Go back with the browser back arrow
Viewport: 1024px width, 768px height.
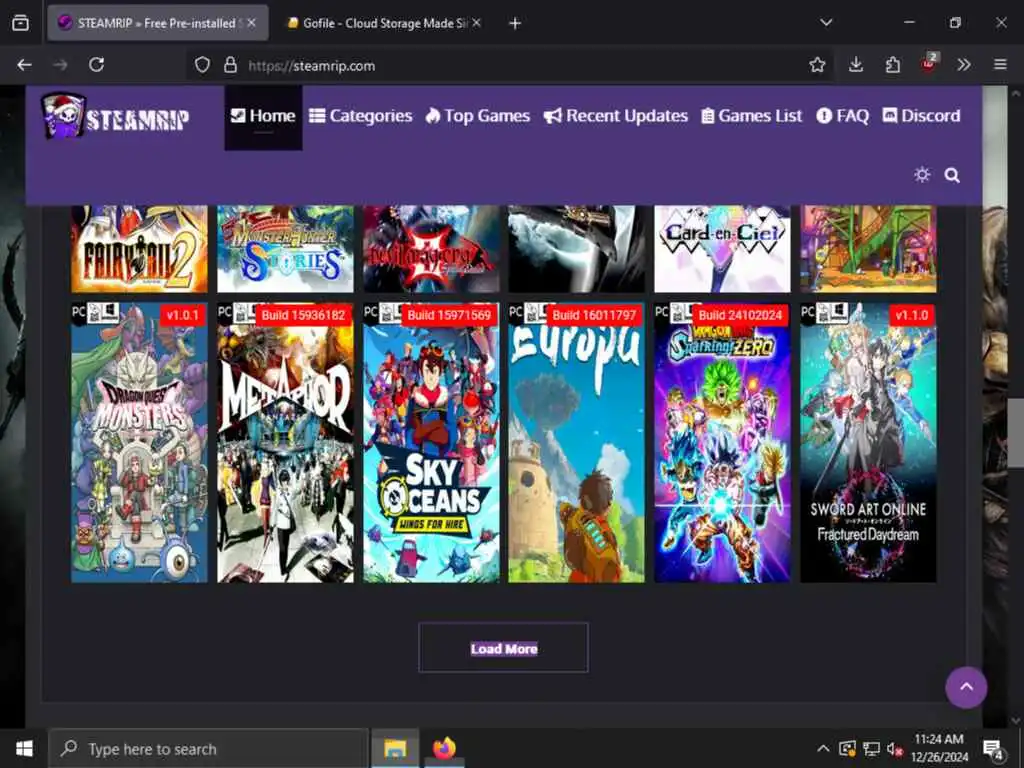point(24,65)
